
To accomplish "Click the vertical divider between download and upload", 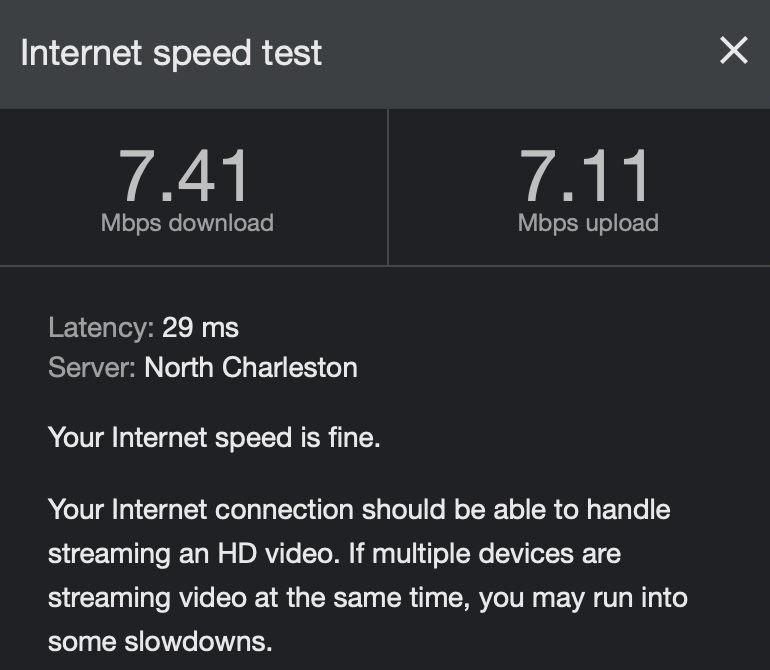I will [x=388, y=187].
